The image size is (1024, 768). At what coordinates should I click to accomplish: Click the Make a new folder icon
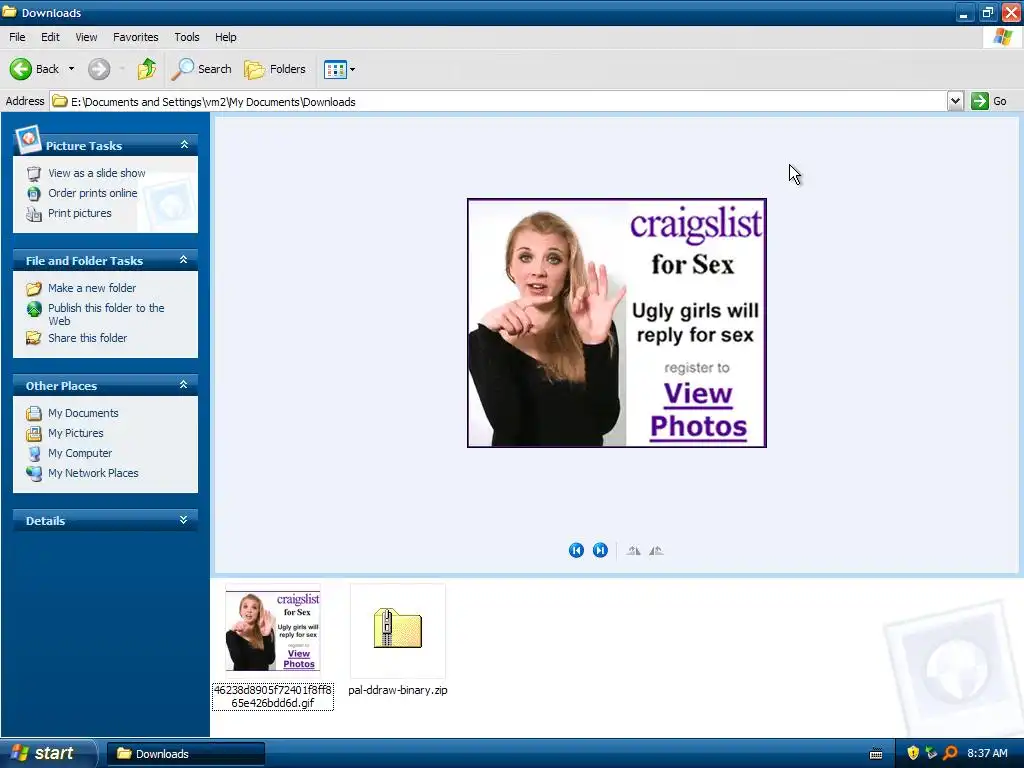point(34,288)
